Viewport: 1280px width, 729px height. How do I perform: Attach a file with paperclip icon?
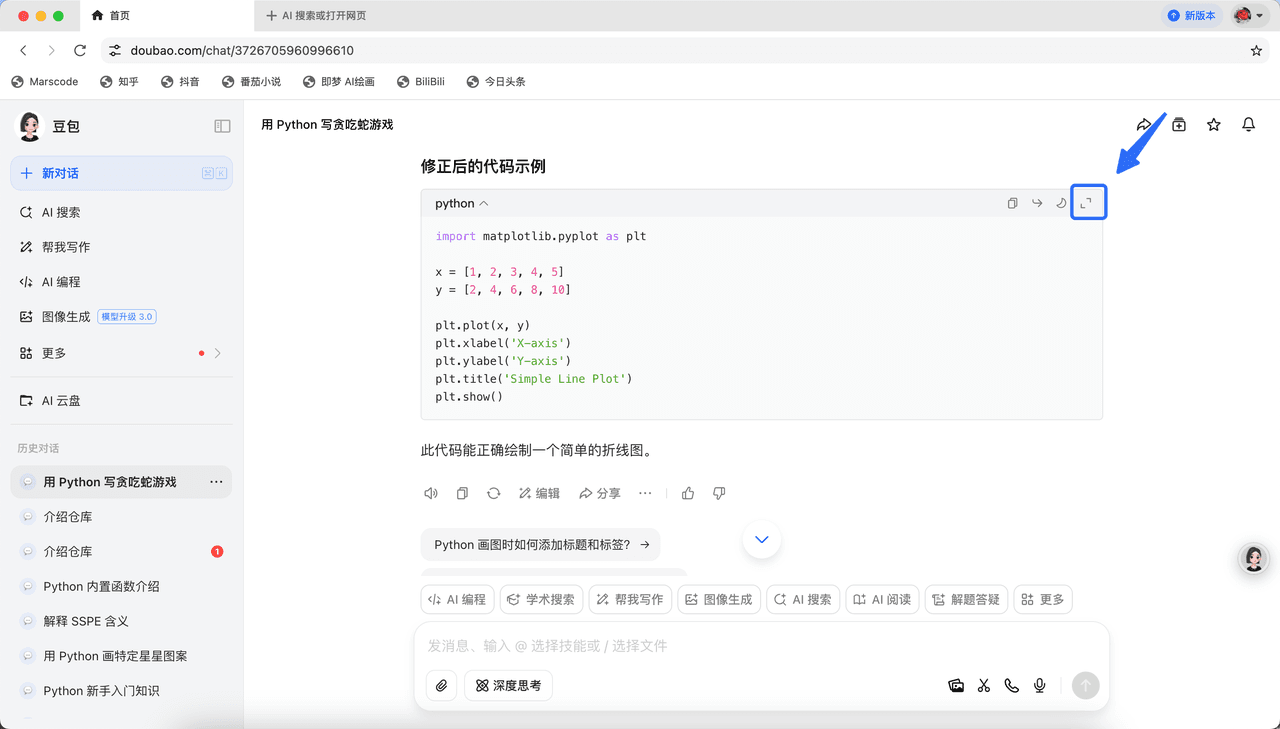point(441,685)
